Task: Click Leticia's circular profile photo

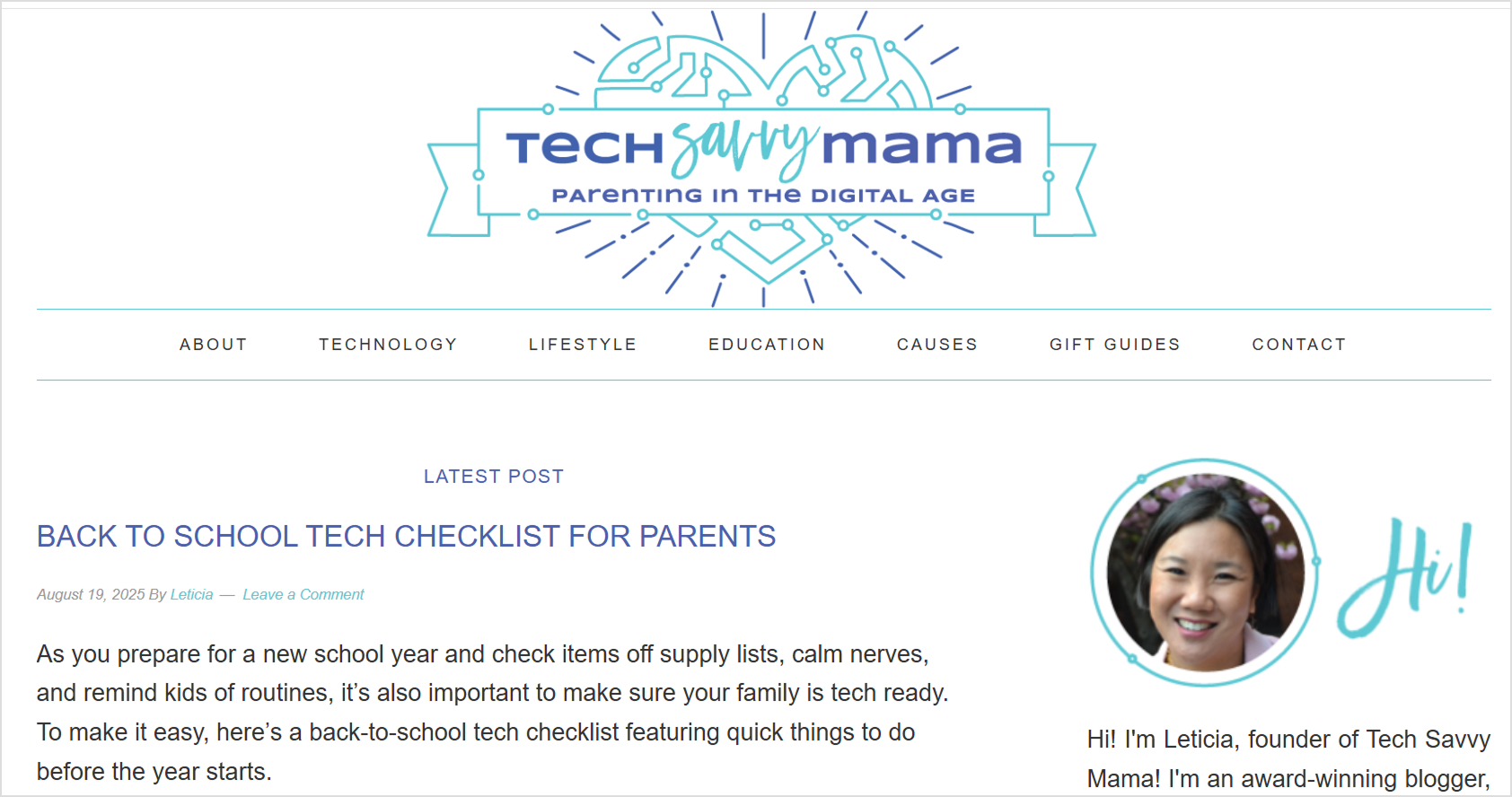Action: tap(1205, 573)
